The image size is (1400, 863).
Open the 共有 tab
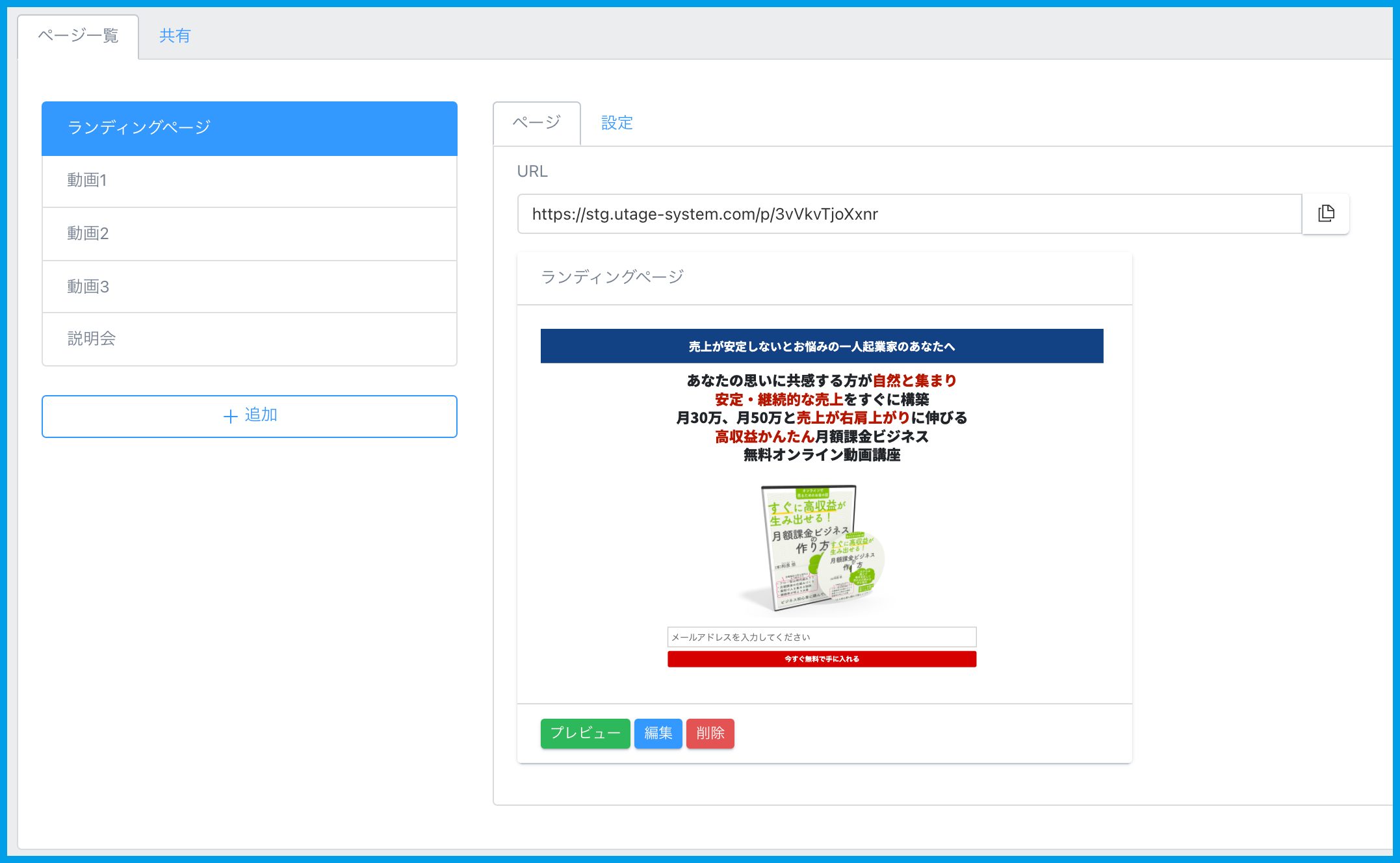pyautogui.click(x=175, y=36)
